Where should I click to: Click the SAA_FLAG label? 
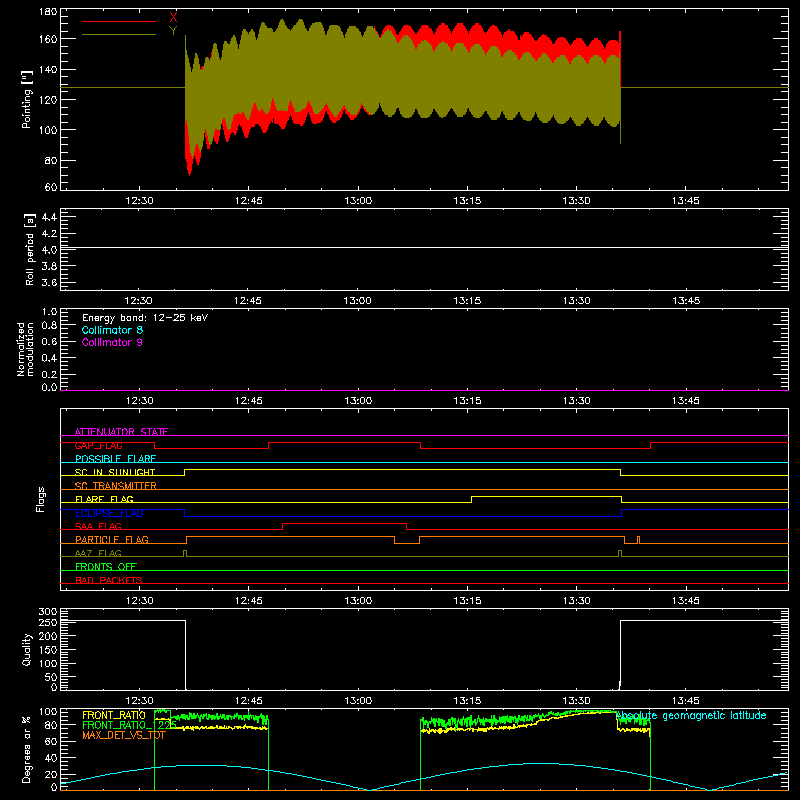[x=98, y=526]
